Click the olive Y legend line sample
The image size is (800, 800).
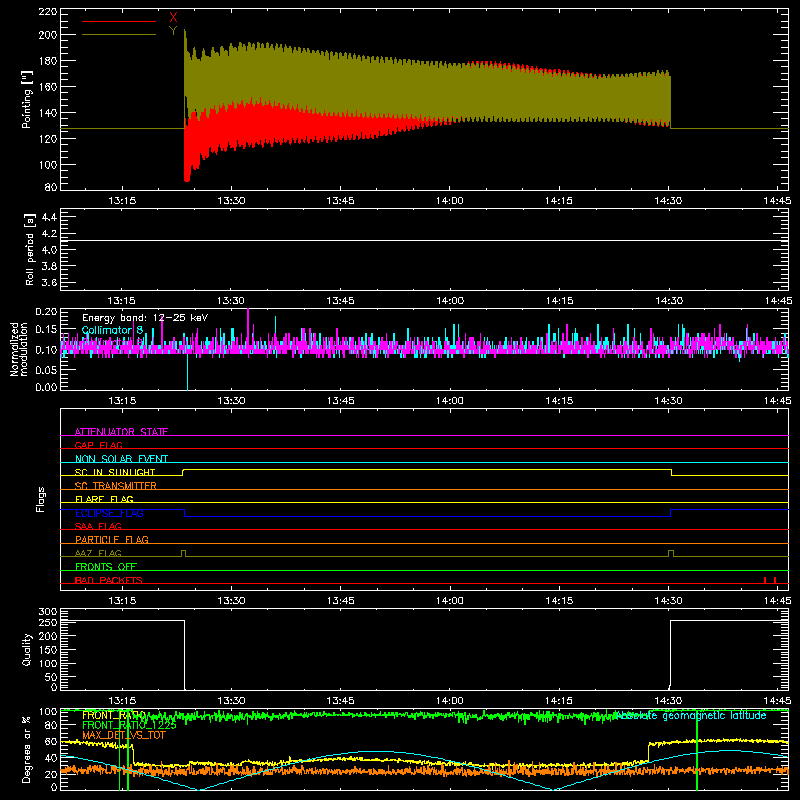(119, 35)
